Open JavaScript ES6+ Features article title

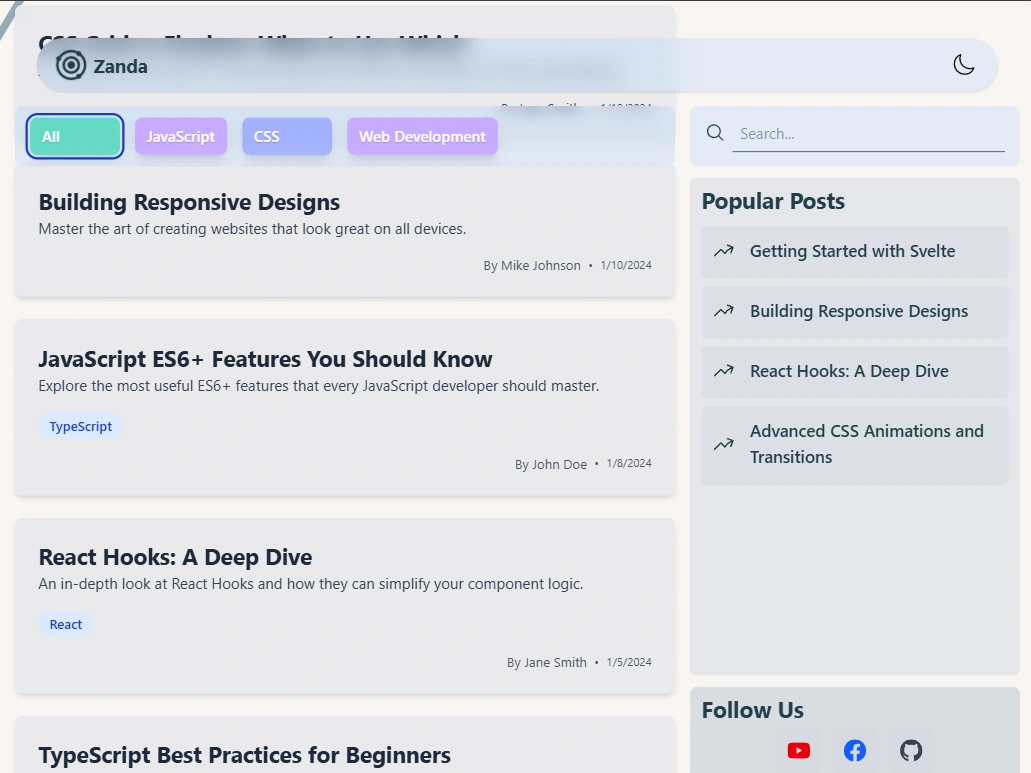click(265, 359)
